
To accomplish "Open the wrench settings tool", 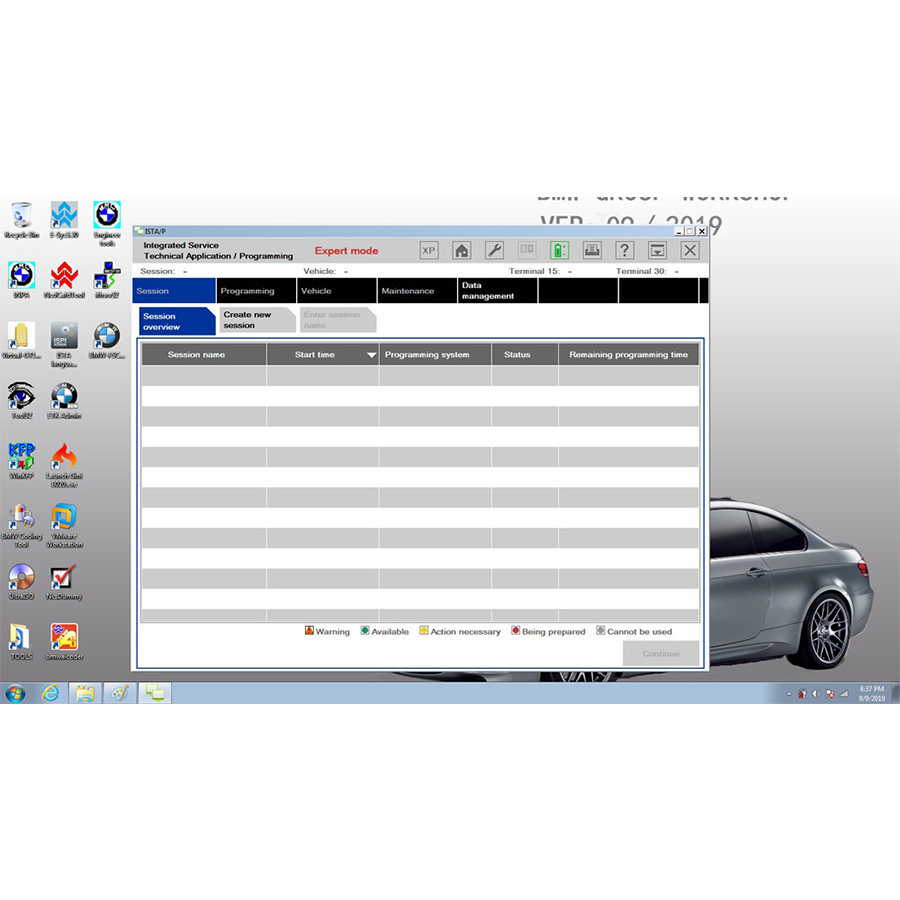I will (494, 251).
